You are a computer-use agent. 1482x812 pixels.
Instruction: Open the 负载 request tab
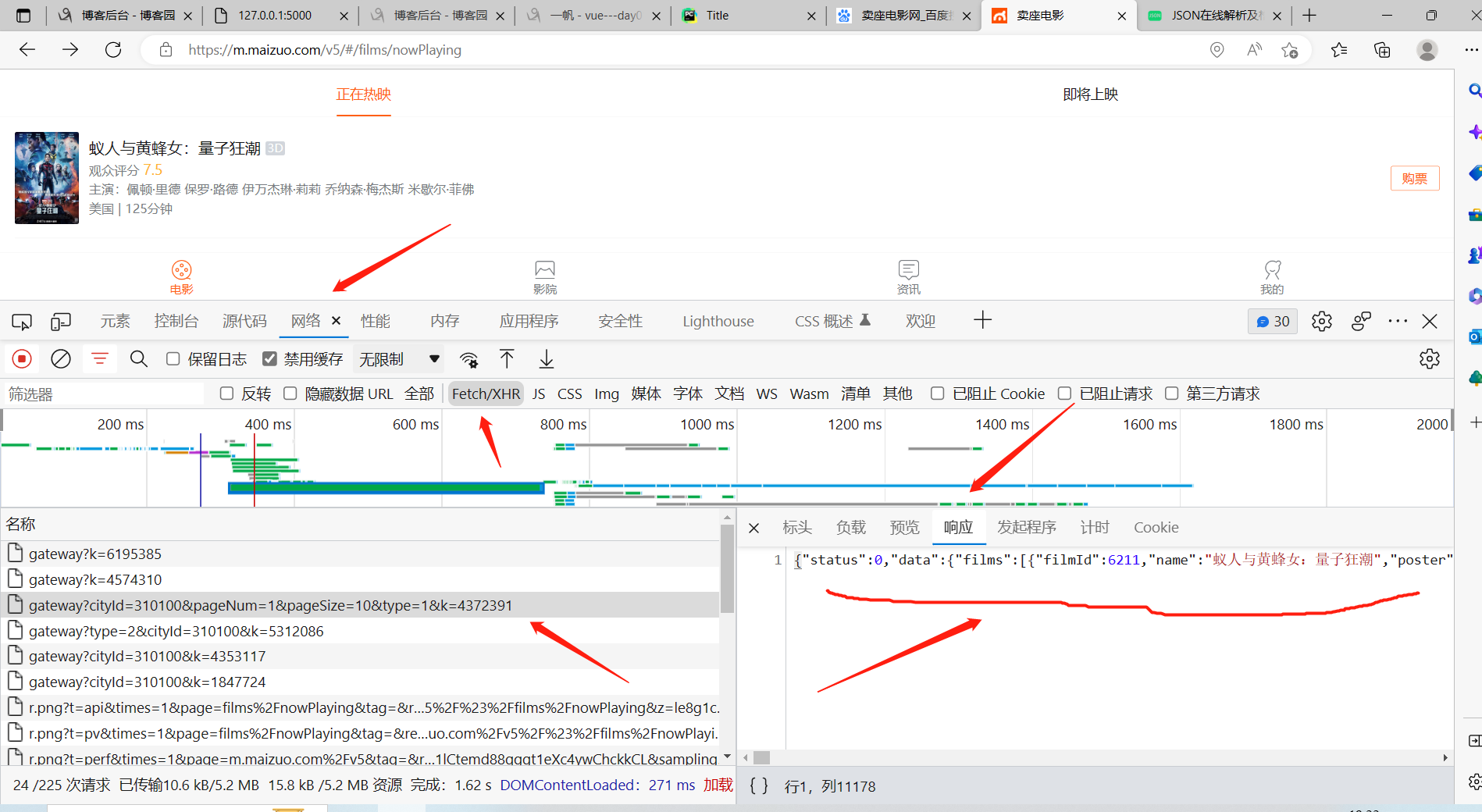pos(851,528)
